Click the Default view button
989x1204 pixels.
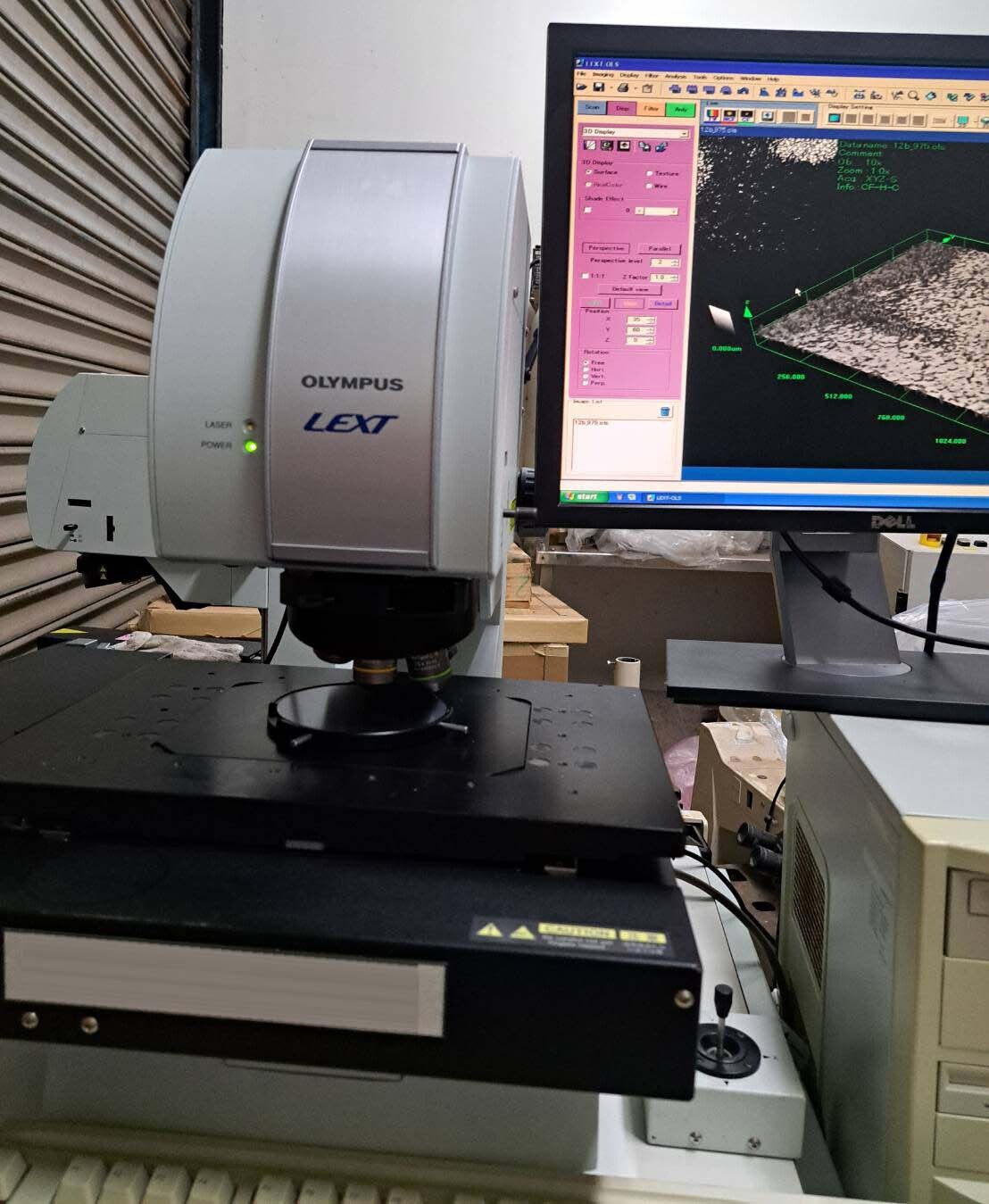tap(630, 289)
